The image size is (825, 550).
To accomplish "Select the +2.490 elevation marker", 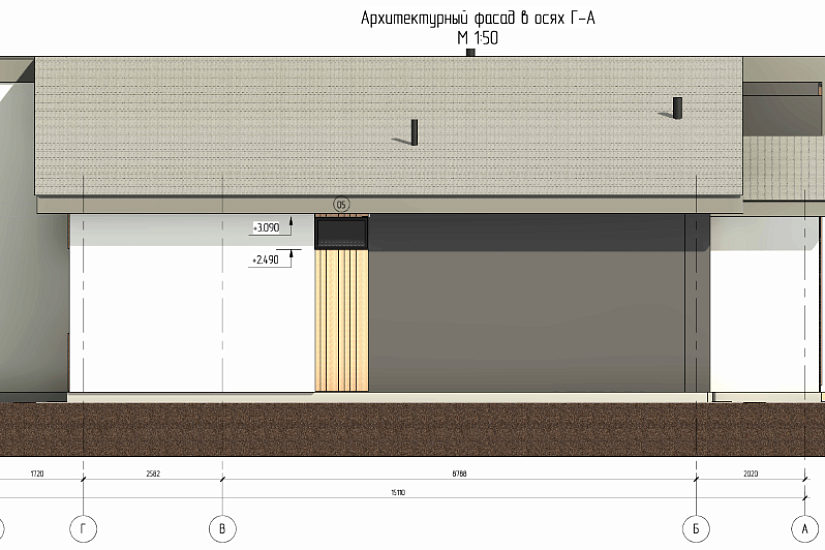I will click(267, 258).
